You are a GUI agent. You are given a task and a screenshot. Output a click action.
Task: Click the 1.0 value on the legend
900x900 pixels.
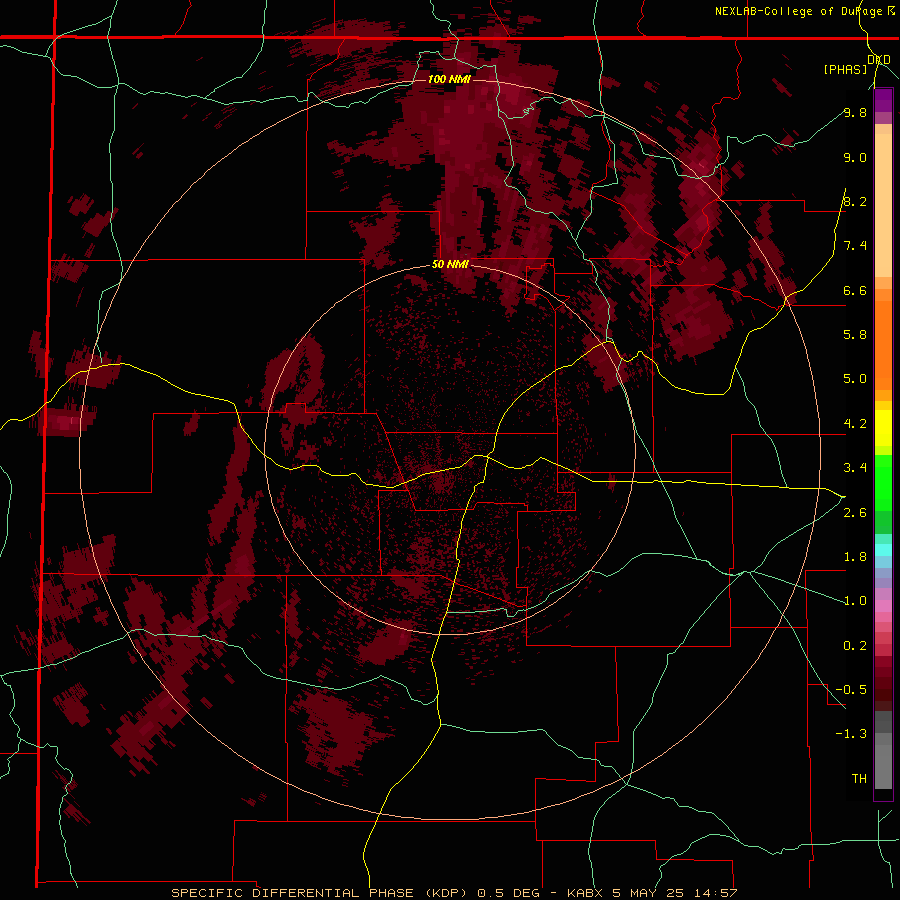(x=855, y=600)
